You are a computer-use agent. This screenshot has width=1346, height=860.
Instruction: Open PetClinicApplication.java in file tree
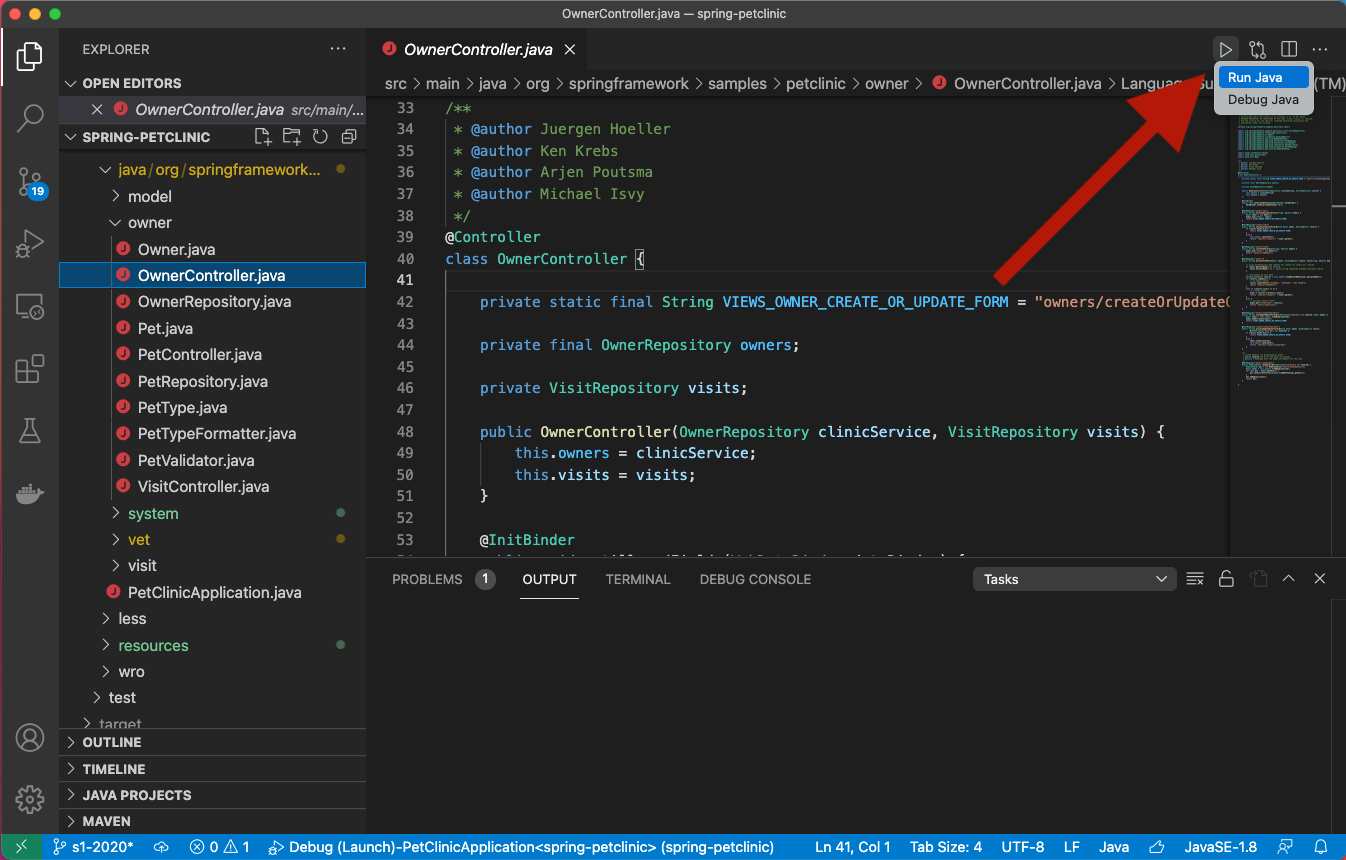pyautogui.click(x=214, y=592)
